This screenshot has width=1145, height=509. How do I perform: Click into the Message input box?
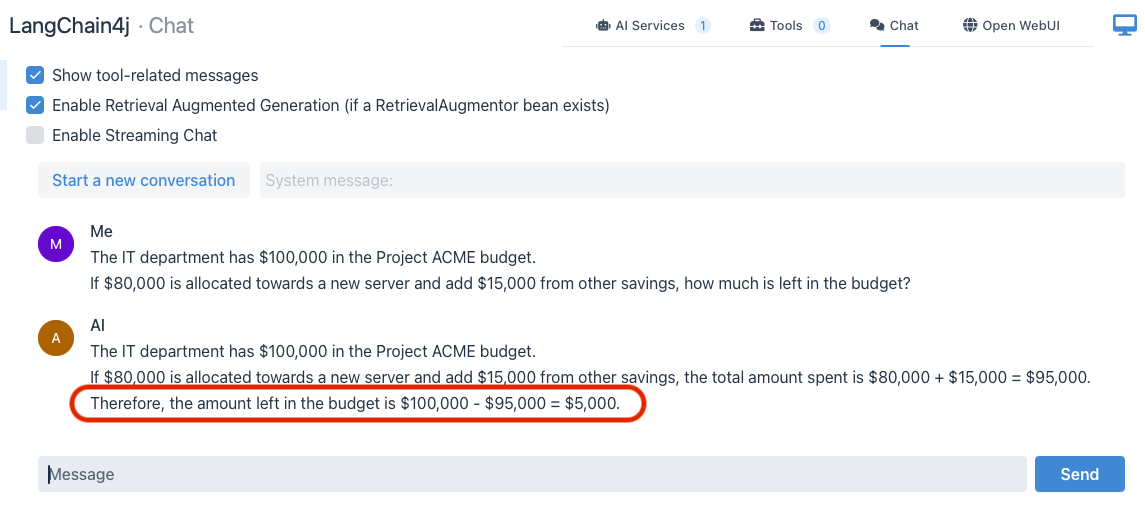(x=532, y=474)
